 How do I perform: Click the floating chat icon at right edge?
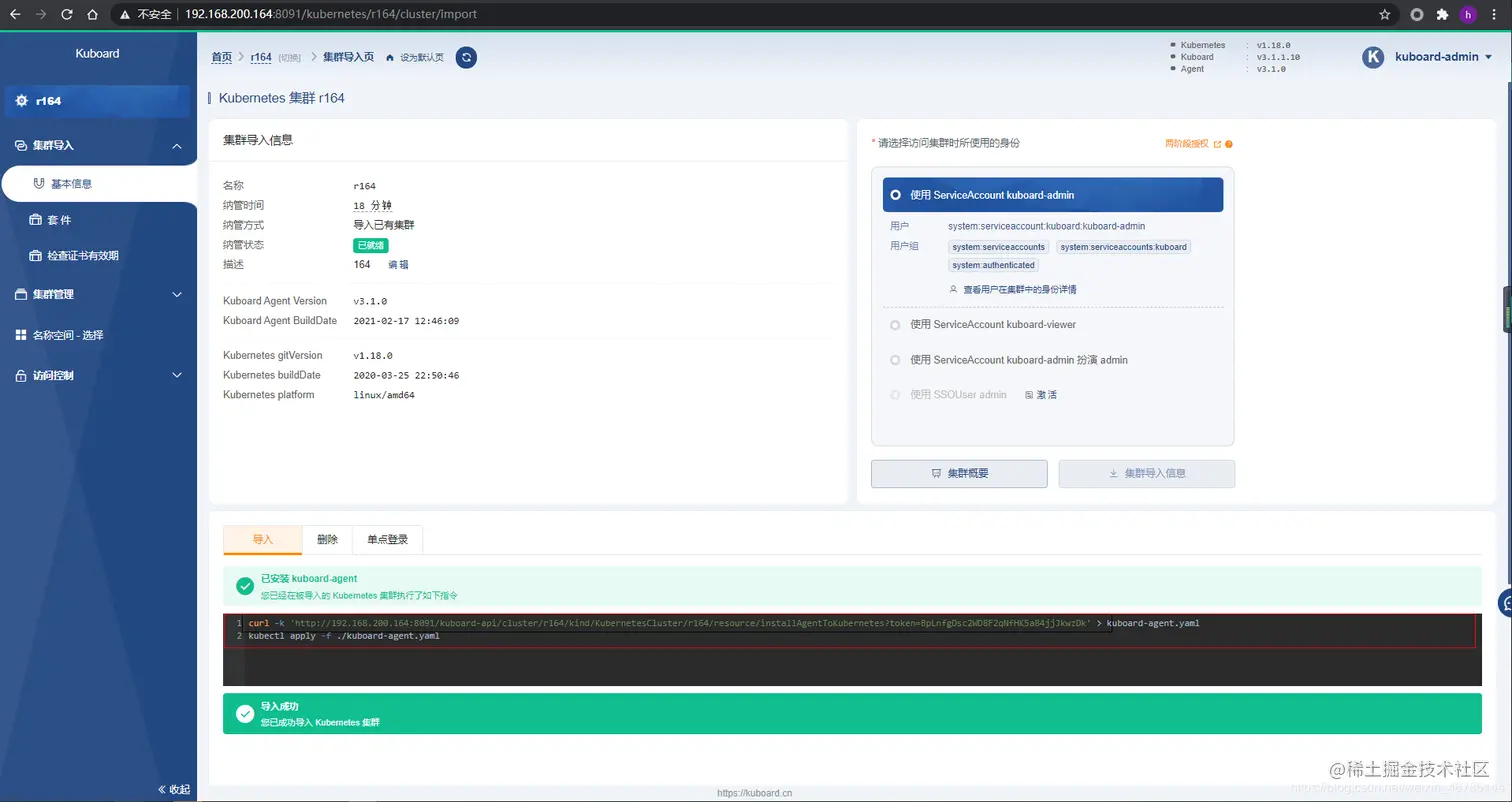[x=1505, y=603]
